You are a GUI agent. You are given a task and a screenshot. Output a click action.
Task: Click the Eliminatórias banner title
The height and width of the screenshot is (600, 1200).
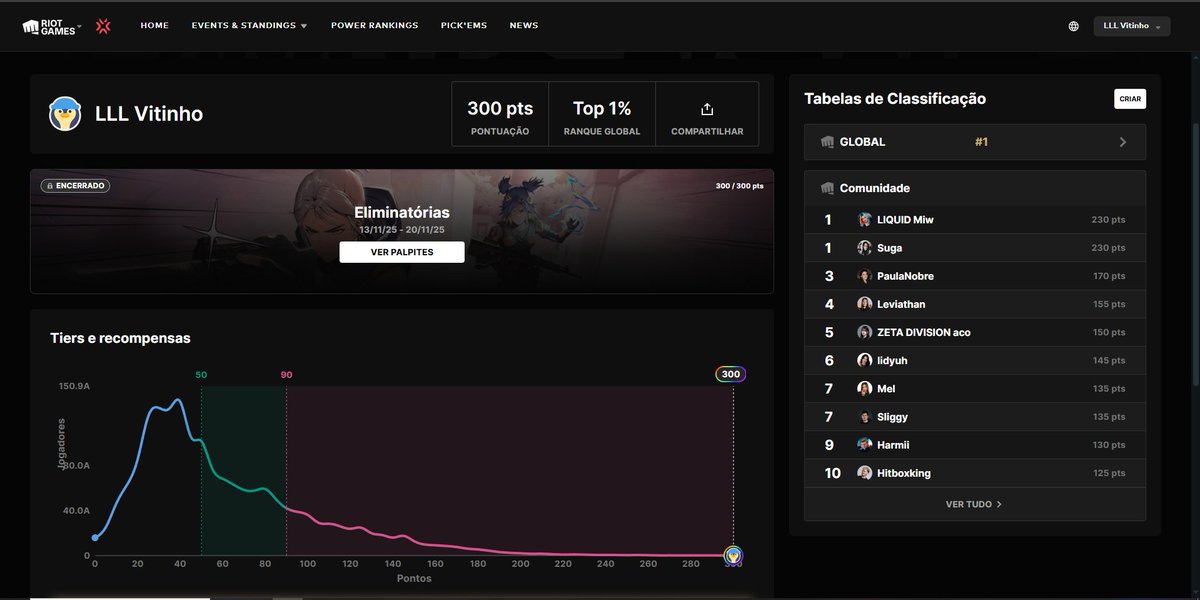(402, 212)
